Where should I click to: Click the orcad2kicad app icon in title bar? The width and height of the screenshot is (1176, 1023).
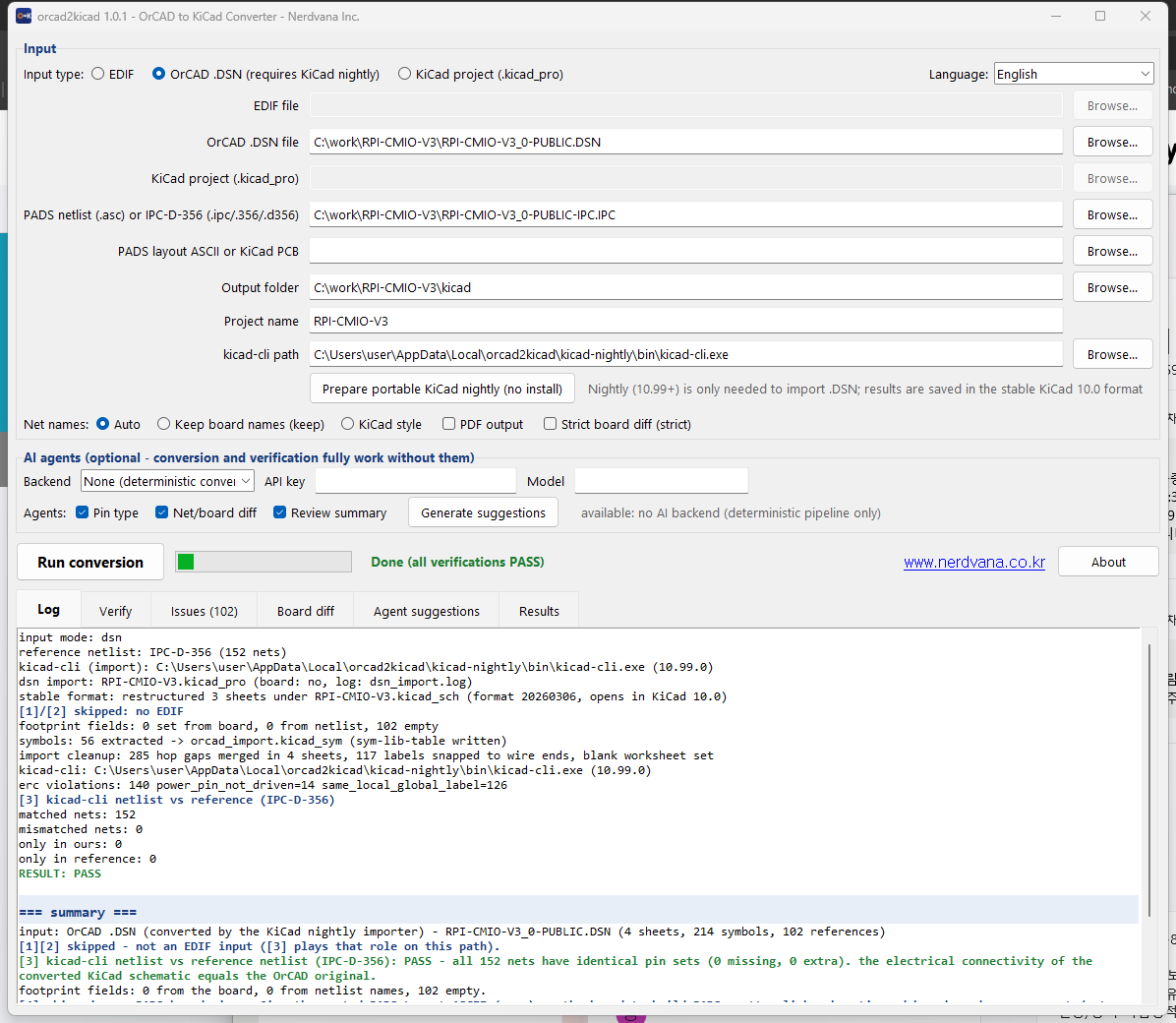[24, 16]
